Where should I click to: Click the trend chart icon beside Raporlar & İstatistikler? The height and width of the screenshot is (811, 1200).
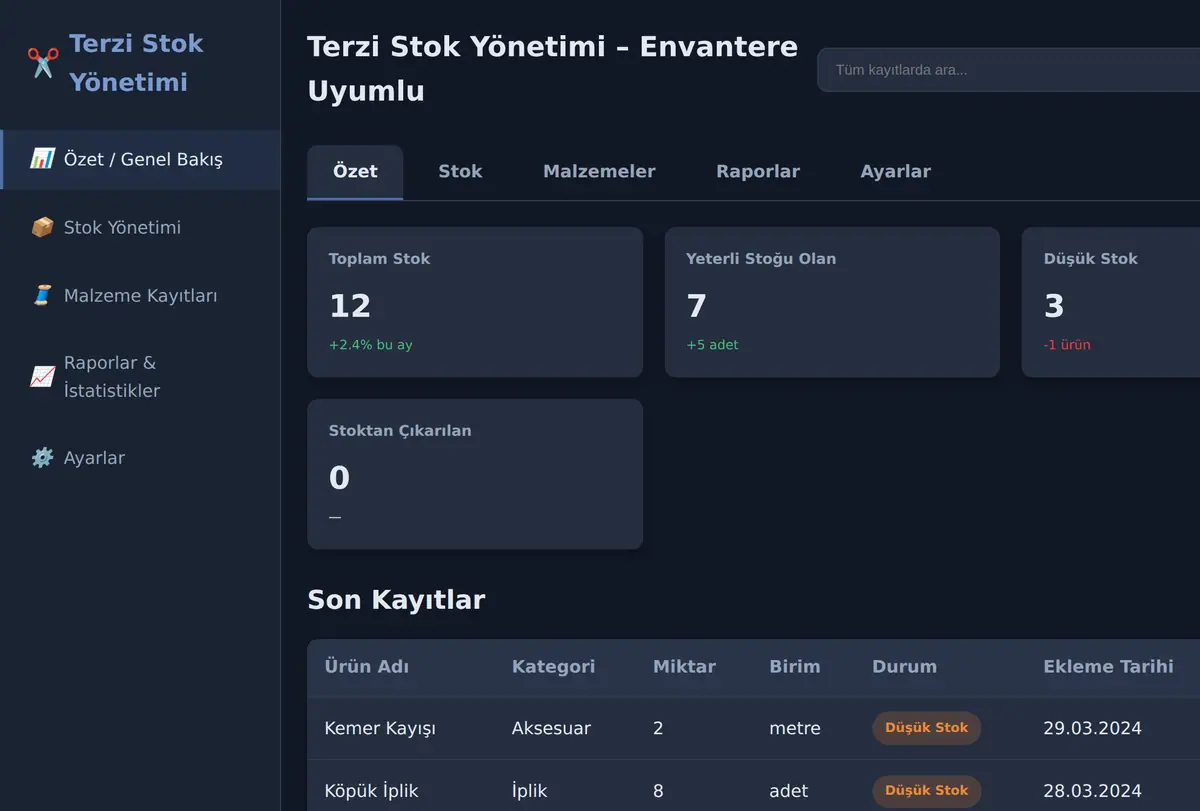click(x=42, y=377)
